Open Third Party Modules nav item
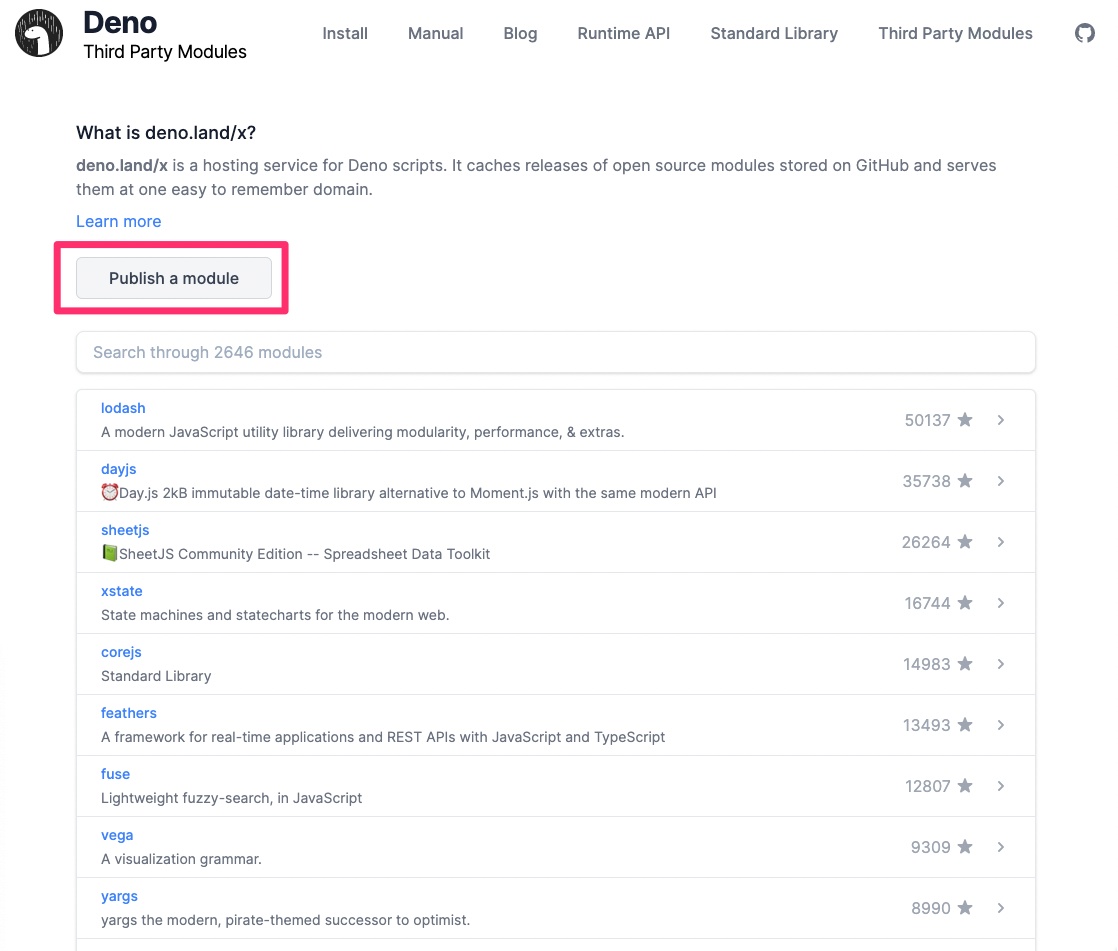This screenshot has height=951, width=1118. tap(955, 34)
